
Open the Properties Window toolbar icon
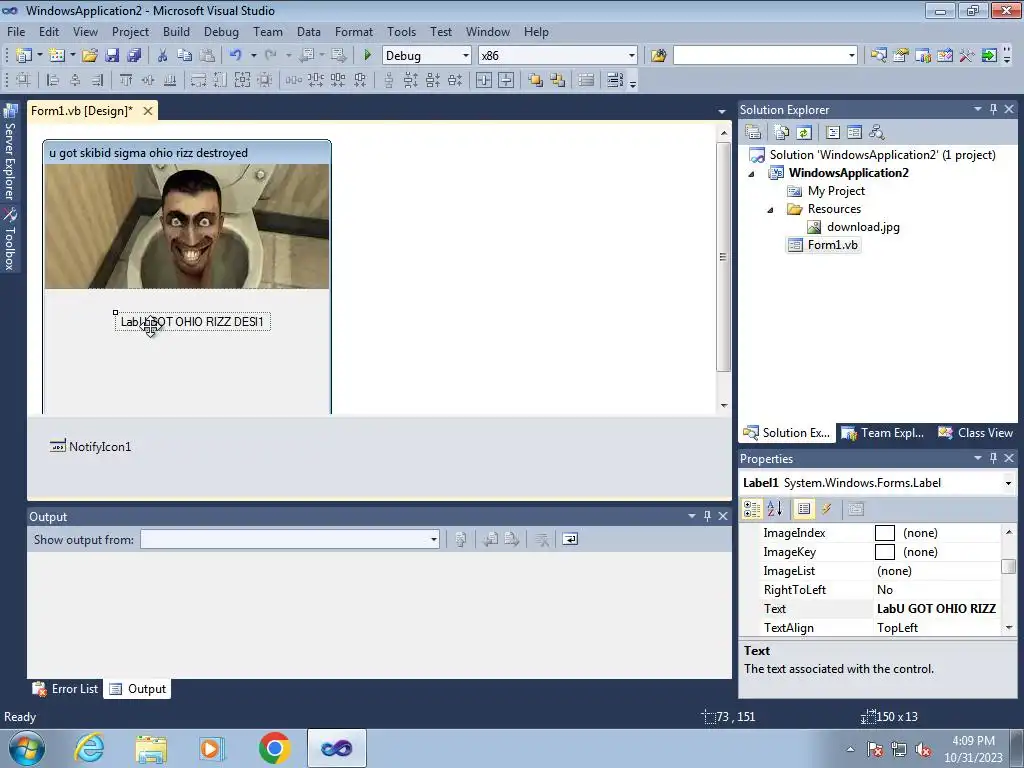[x=901, y=56]
